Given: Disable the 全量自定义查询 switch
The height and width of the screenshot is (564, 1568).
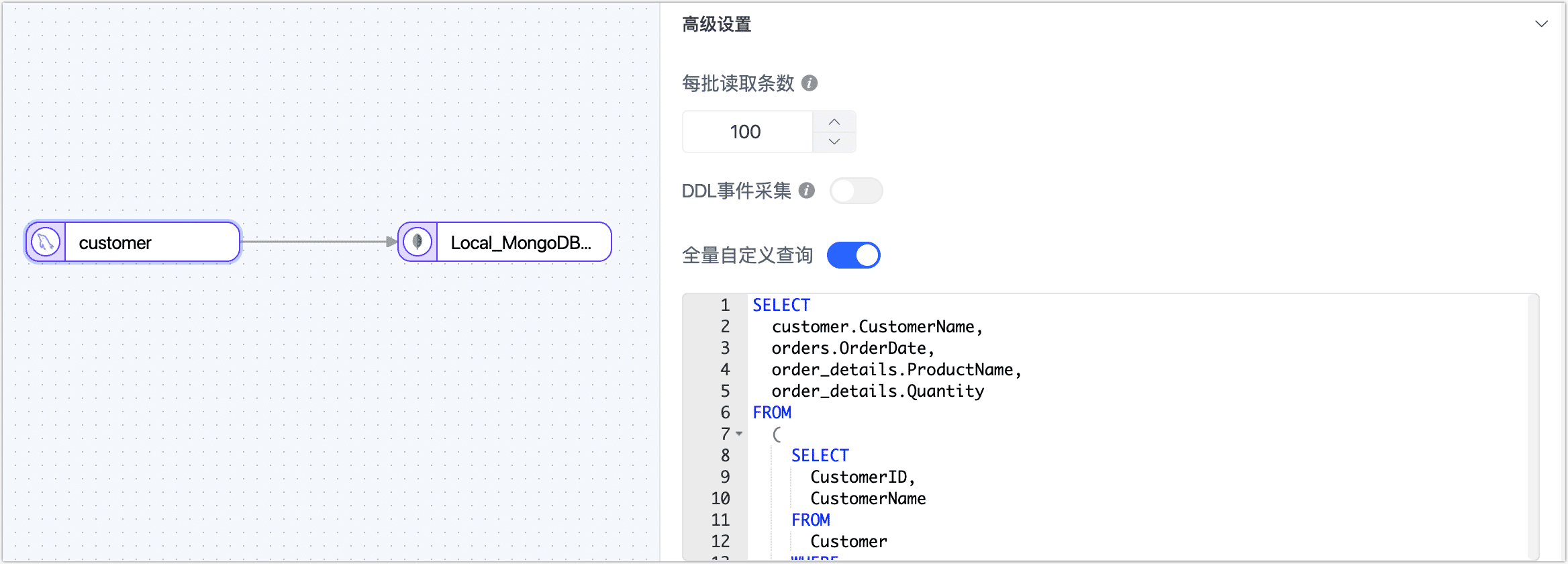Looking at the screenshot, I should [x=853, y=255].
